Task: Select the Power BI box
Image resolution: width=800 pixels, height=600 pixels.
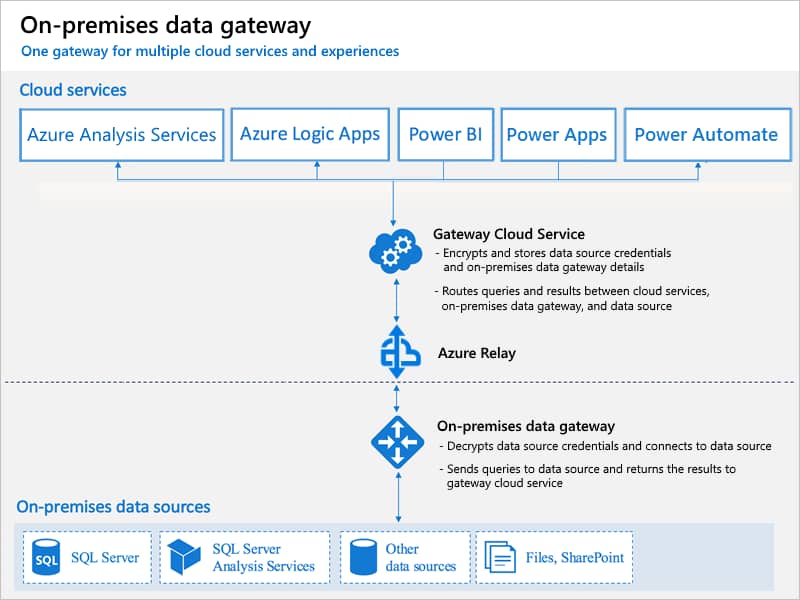Action: coord(445,134)
